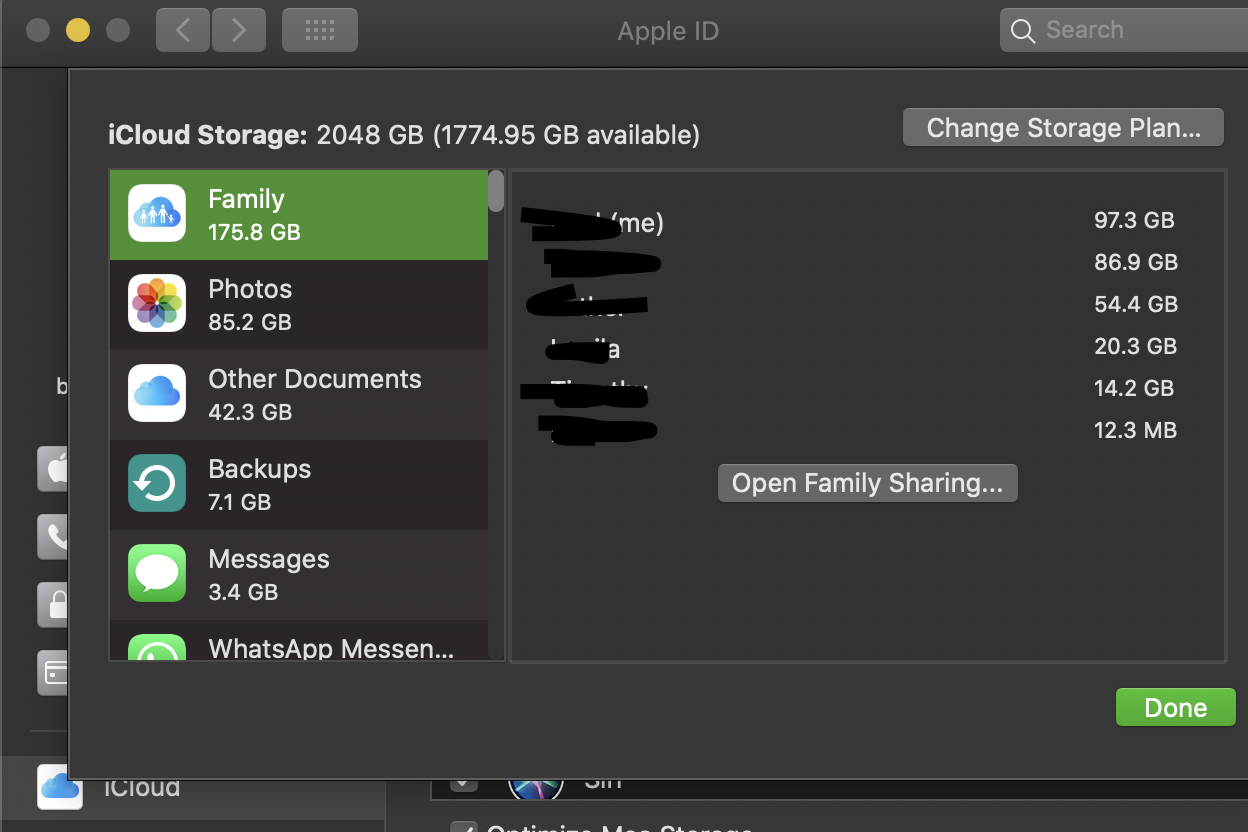
Task: Show all preferences grid button
Action: (320, 30)
